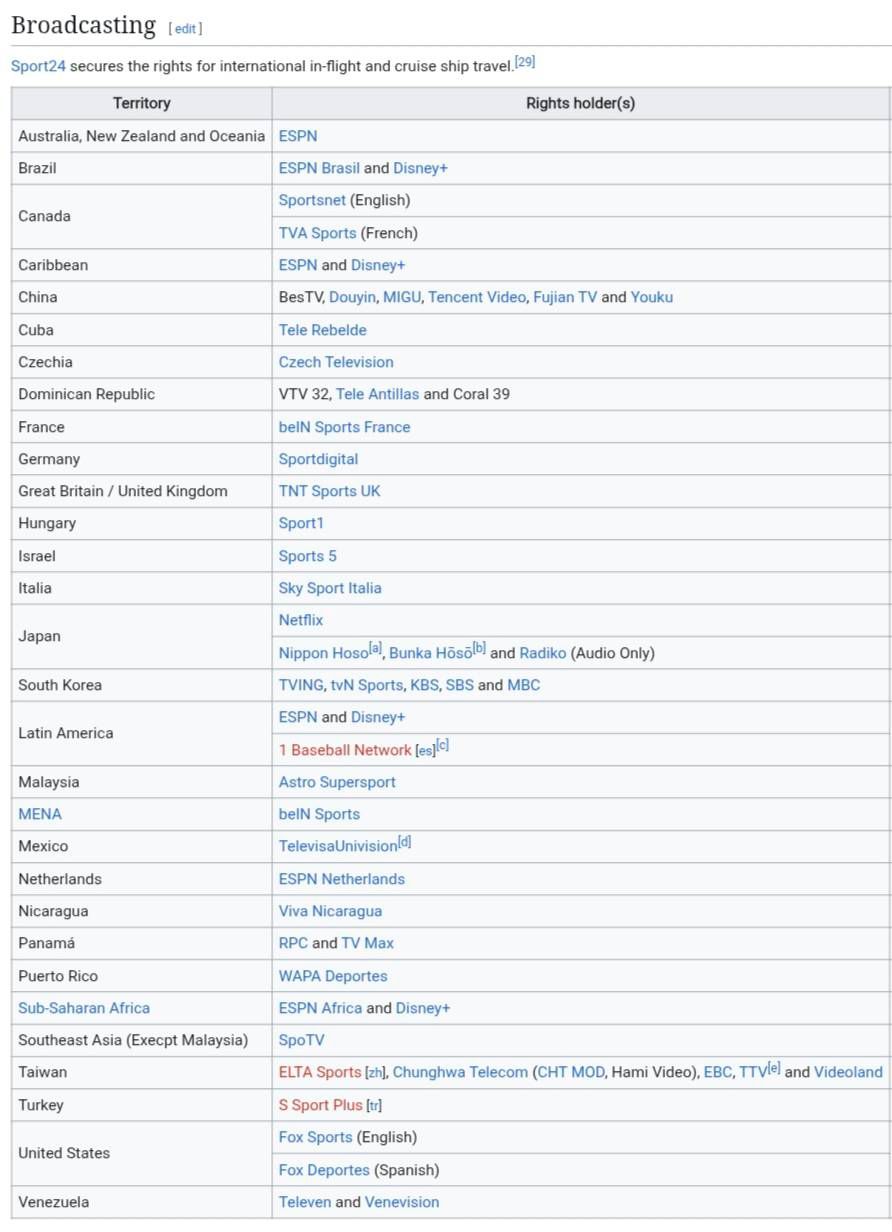Image resolution: width=892 pixels, height=1232 pixels.
Task: Click the TelevisaUnivision link
Action: pyautogui.click(x=337, y=846)
